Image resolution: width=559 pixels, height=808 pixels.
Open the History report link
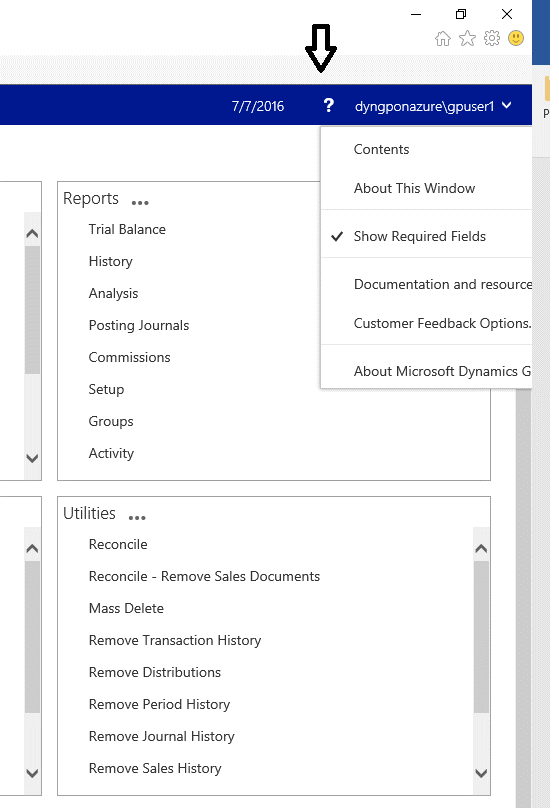pos(110,261)
